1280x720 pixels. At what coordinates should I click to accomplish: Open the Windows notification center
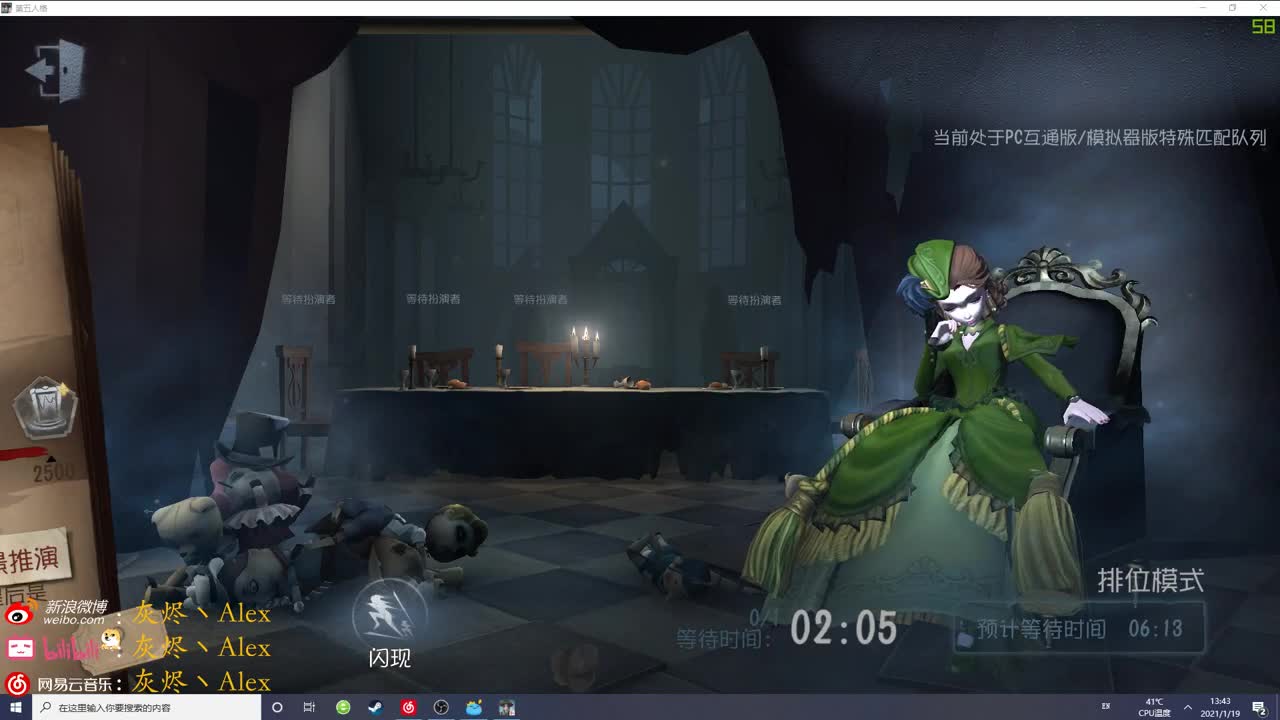click(1259, 708)
